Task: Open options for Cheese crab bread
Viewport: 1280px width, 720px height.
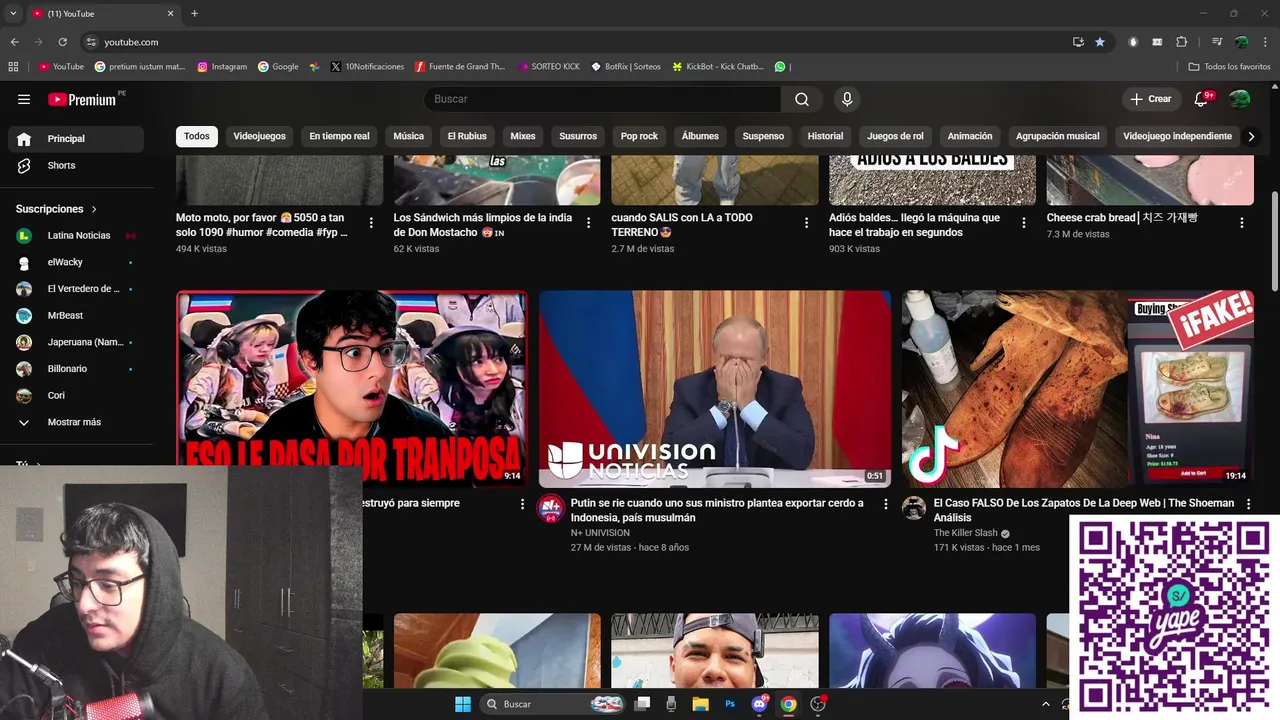Action: pos(1242,223)
